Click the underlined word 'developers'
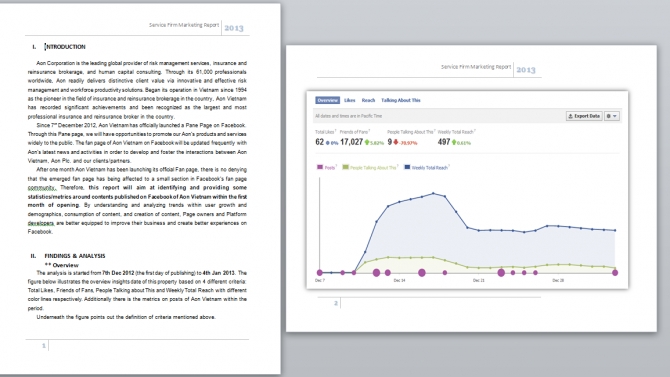The image size is (670, 377). (x=41, y=223)
